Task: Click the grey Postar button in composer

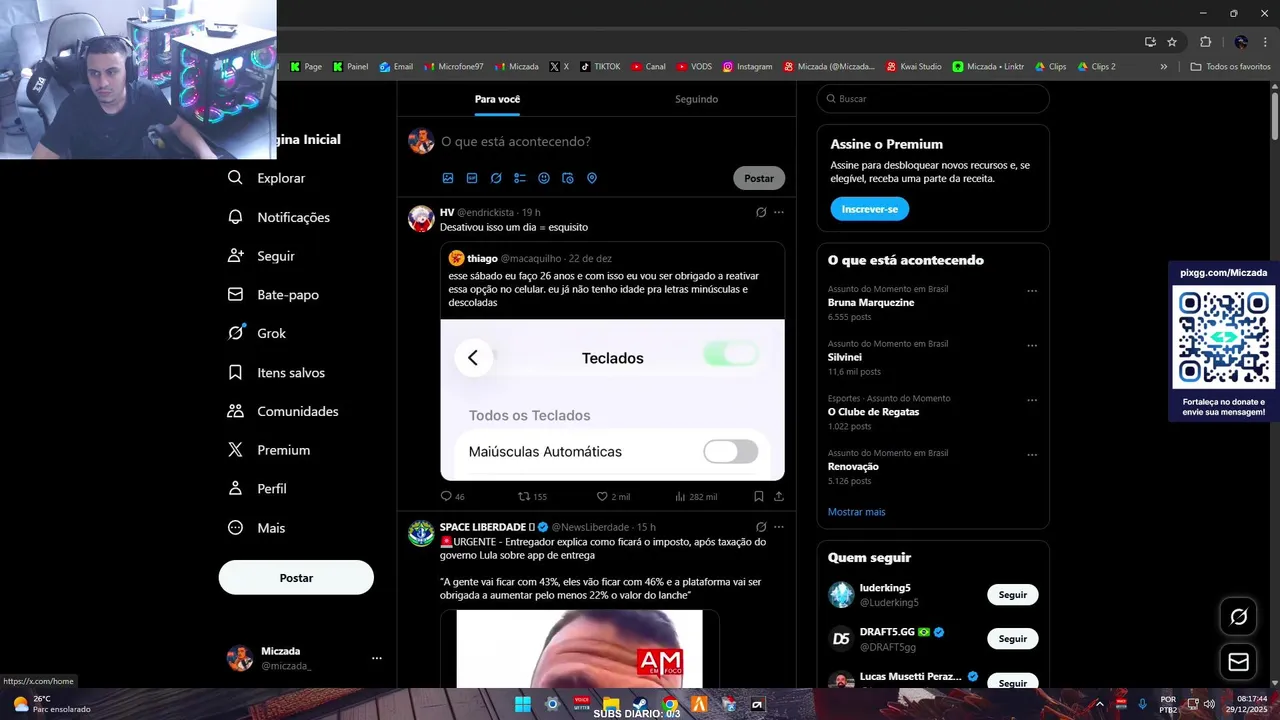Action: coord(759,178)
